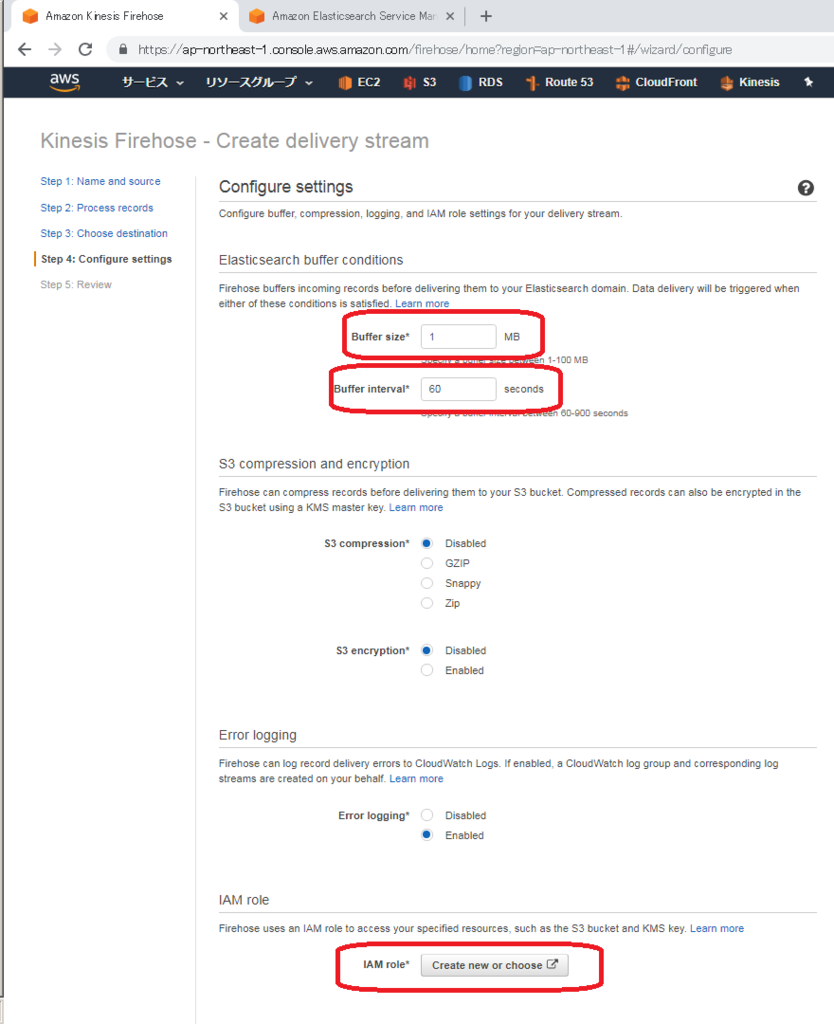The width and height of the screenshot is (834, 1024).
Task: Open CloudFront shortcut in nav bar
Action: click(x=656, y=82)
